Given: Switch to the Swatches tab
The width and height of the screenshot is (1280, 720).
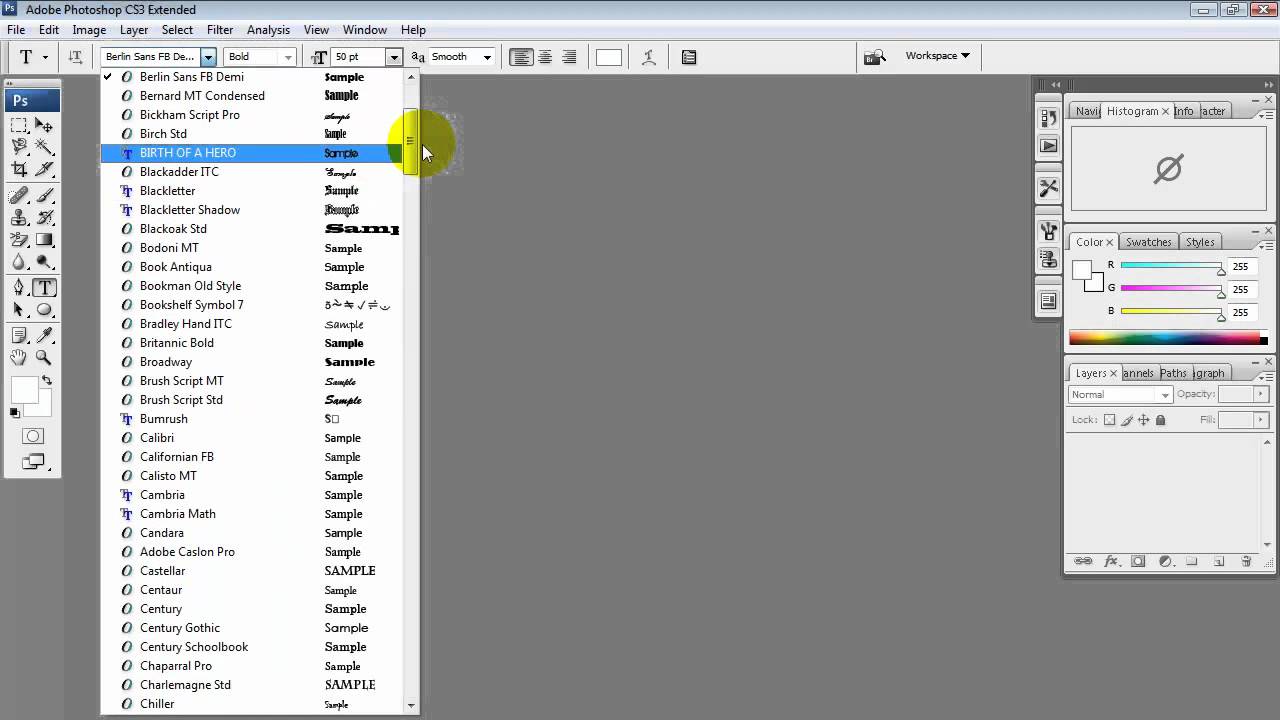Looking at the screenshot, I should [1148, 242].
